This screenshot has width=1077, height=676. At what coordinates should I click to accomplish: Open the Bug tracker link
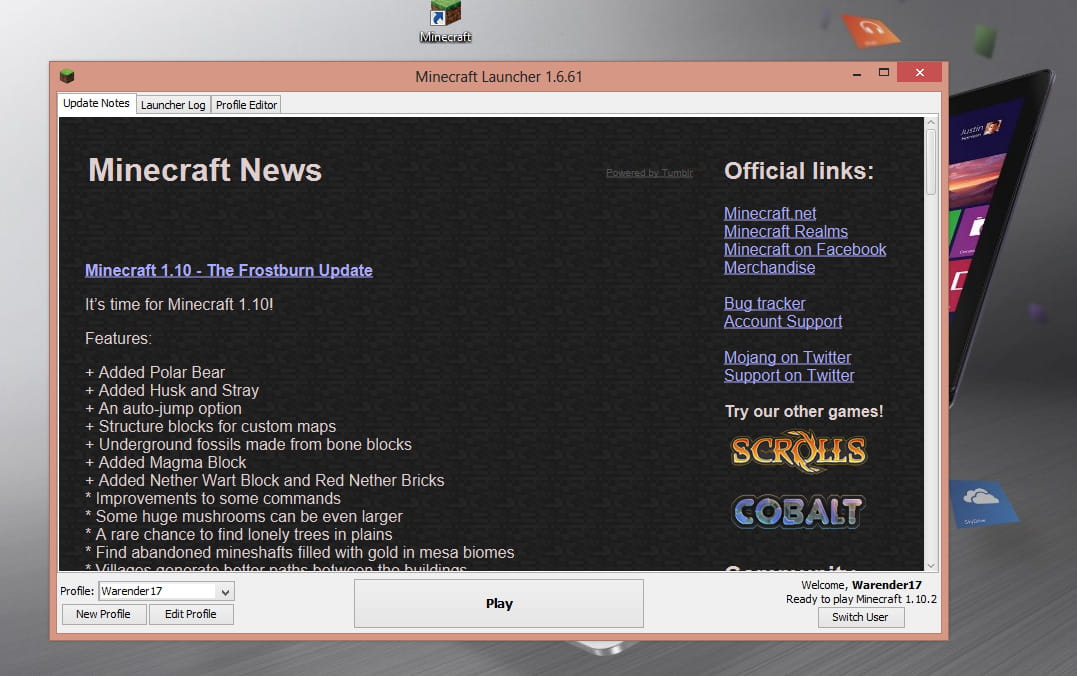(x=764, y=303)
